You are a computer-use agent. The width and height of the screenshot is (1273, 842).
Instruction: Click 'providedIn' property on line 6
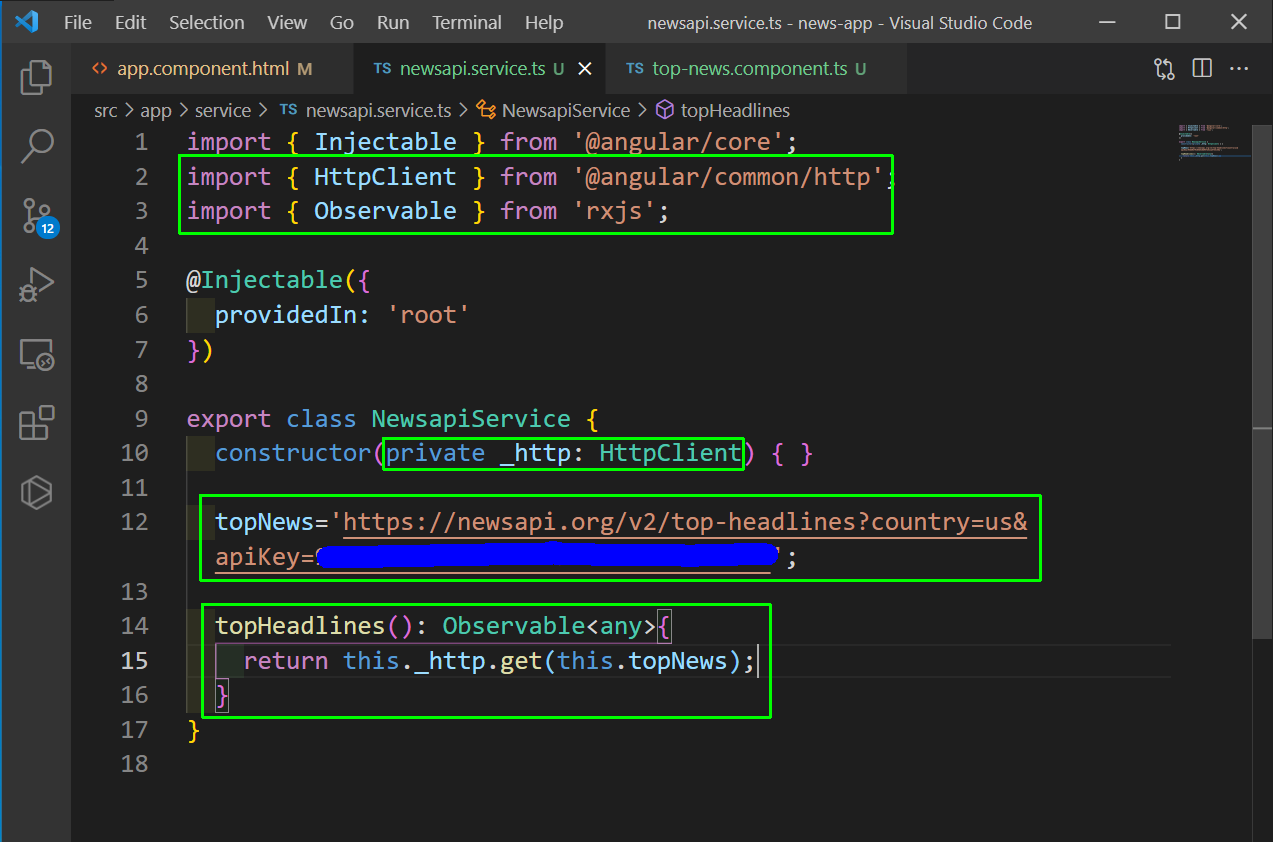pos(286,315)
